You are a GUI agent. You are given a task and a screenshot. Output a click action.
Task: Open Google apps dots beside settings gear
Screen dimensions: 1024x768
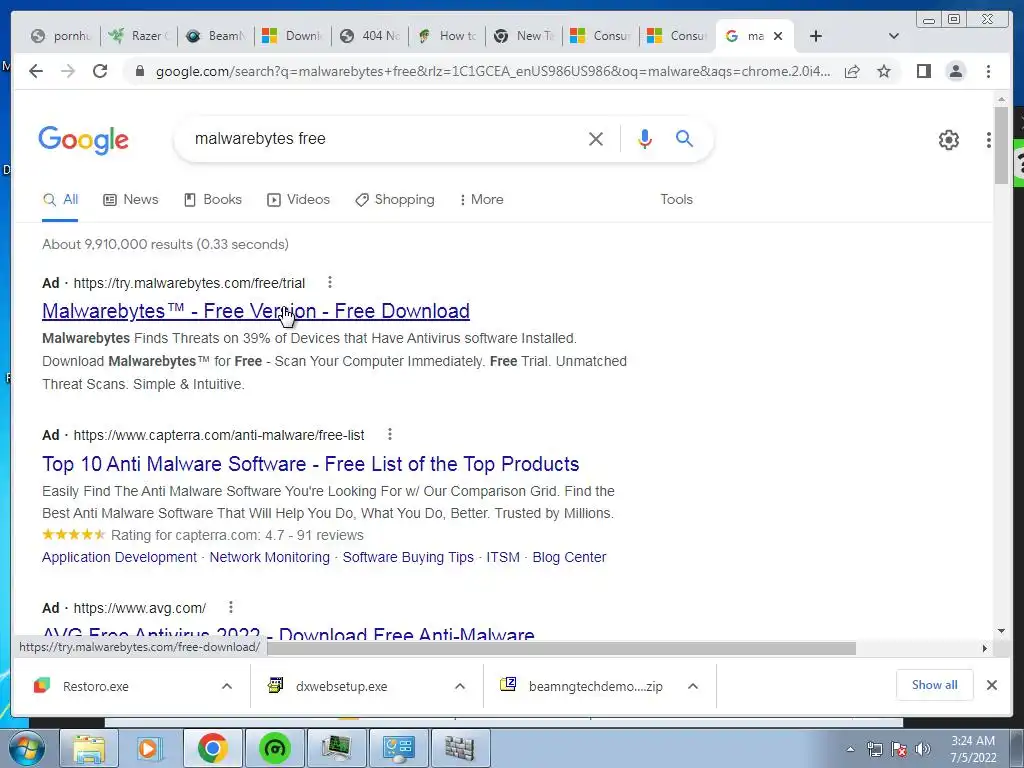tap(989, 140)
